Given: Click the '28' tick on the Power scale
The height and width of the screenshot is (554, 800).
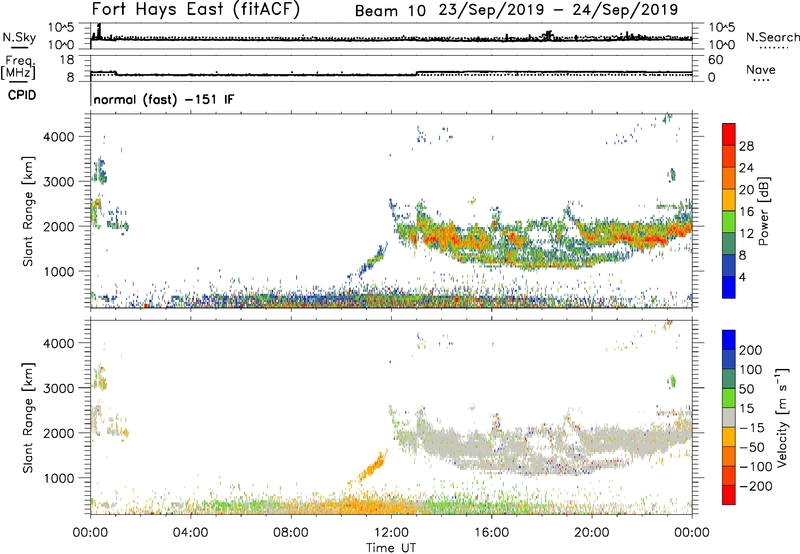Looking at the screenshot, I should (x=746, y=146).
